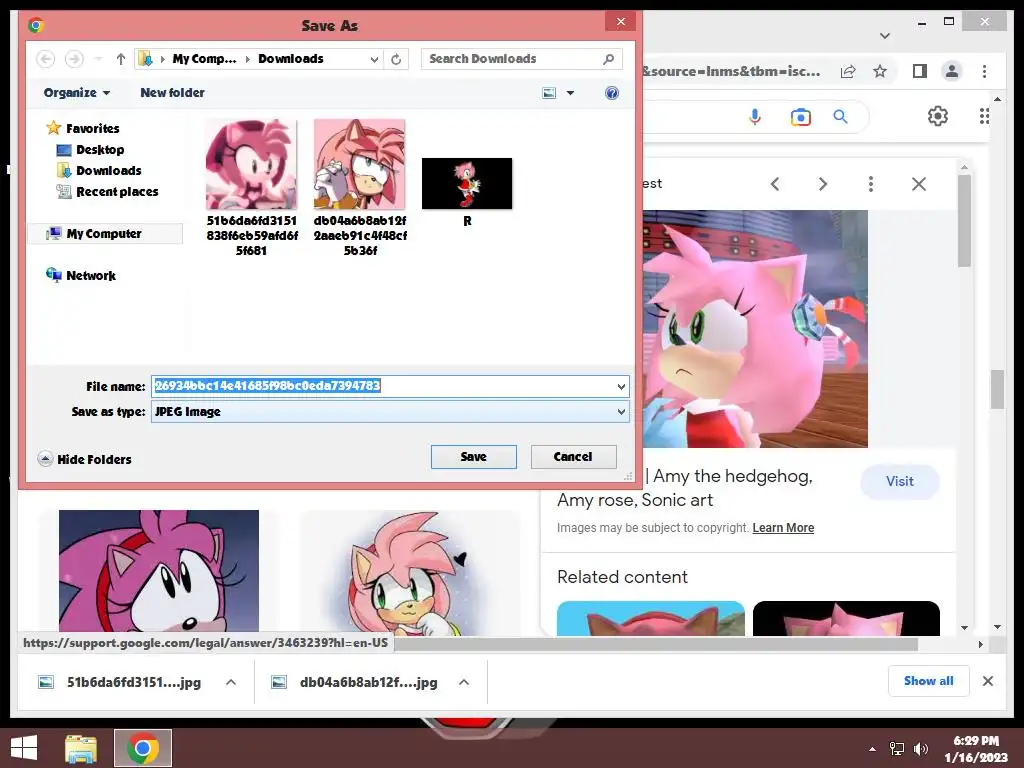
Task: Open recent locations dropdown arrow
Action: coord(98,59)
